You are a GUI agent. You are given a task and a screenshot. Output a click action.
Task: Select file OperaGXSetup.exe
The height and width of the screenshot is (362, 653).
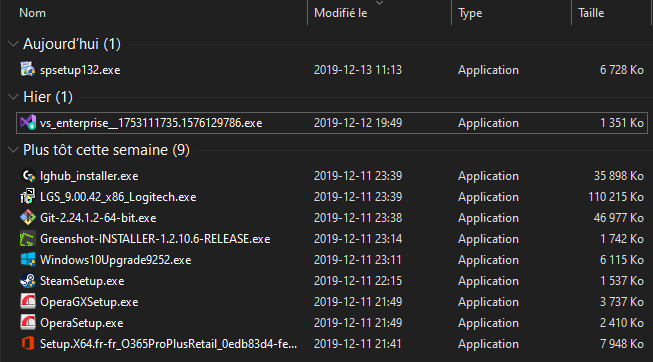[x=89, y=302]
